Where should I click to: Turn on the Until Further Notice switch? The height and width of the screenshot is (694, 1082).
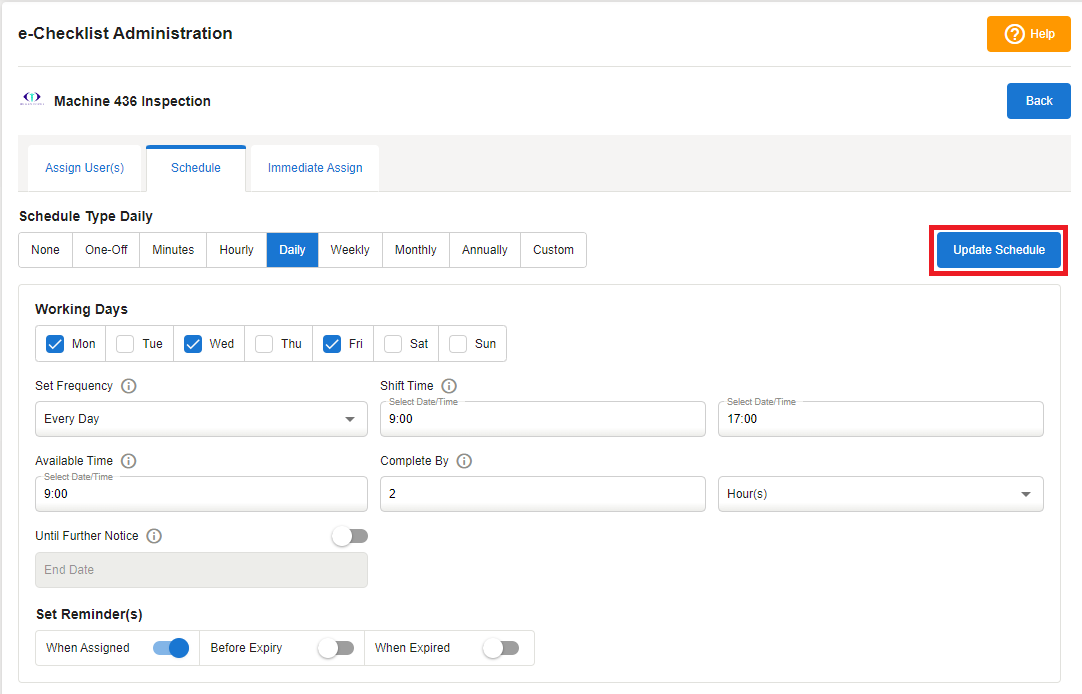pos(350,537)
